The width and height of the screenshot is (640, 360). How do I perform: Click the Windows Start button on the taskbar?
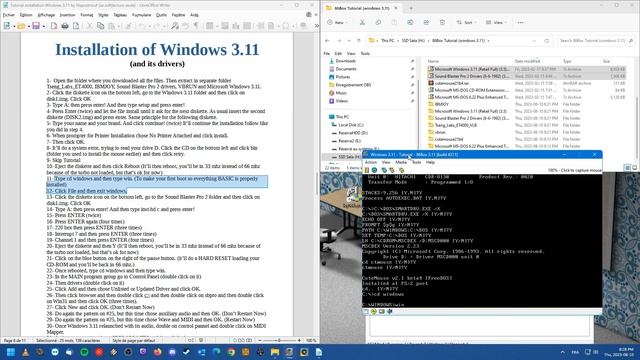[11, 352]
